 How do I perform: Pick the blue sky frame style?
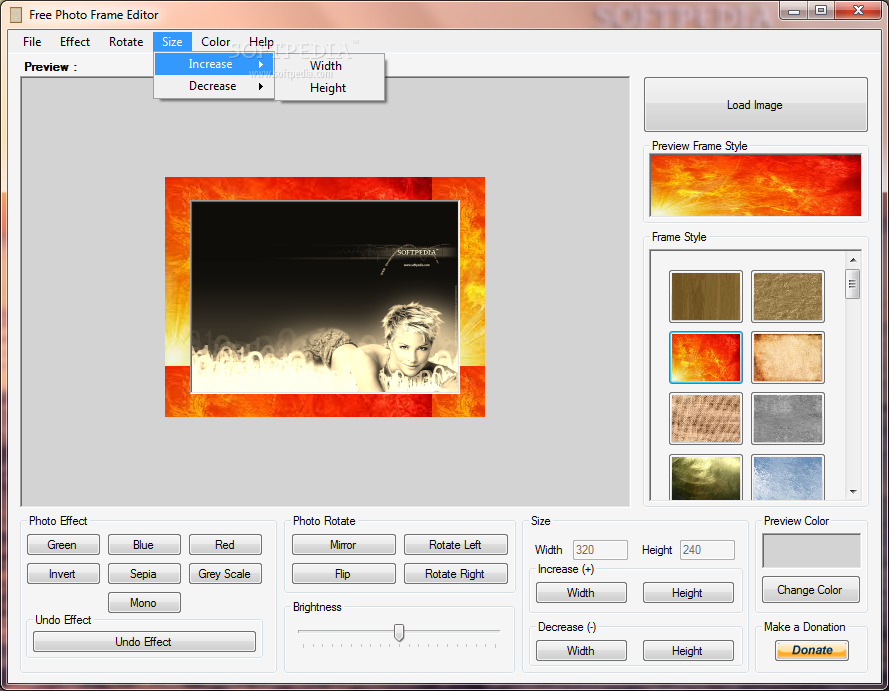(x=788, y=477)
